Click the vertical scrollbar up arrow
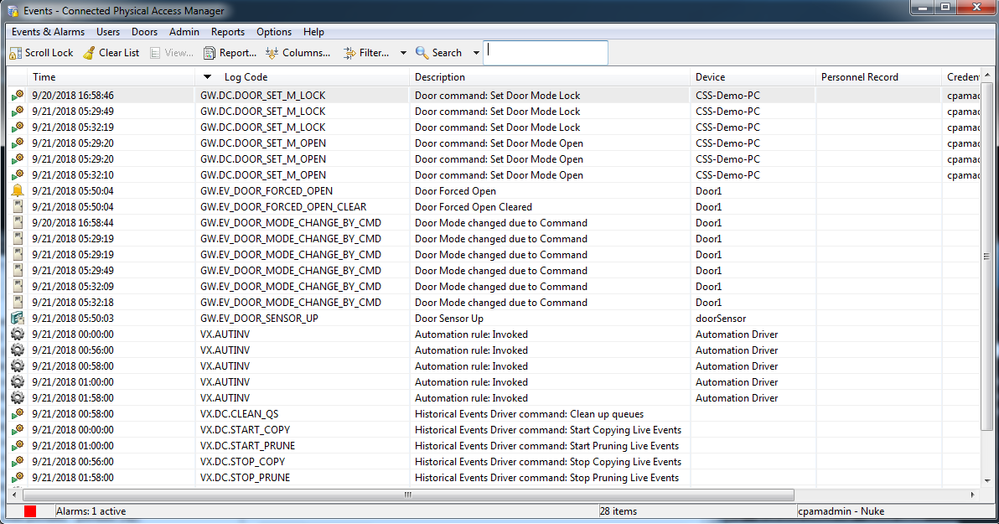The height and width of the screenshot is (524, 999). point(987,75)
